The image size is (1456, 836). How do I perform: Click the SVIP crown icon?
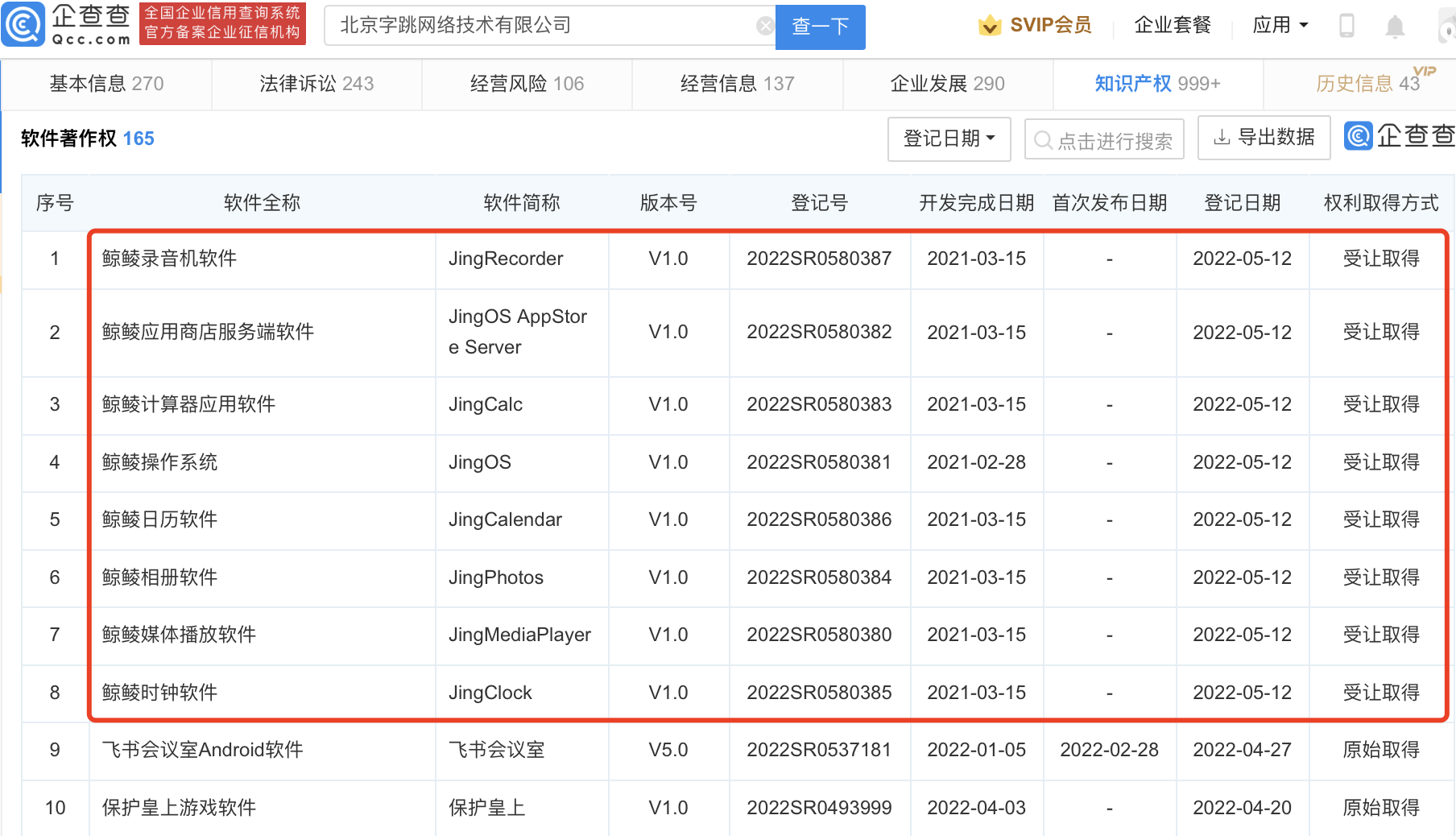[990, 26]
